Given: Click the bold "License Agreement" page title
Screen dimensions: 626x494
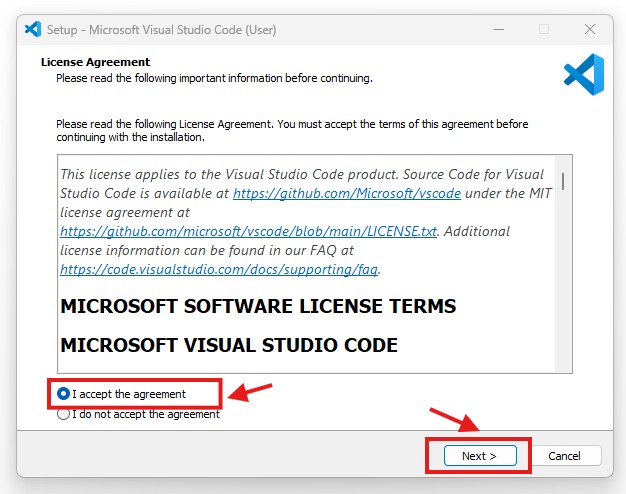Looking at the screenshot, I should pos(95,62).
